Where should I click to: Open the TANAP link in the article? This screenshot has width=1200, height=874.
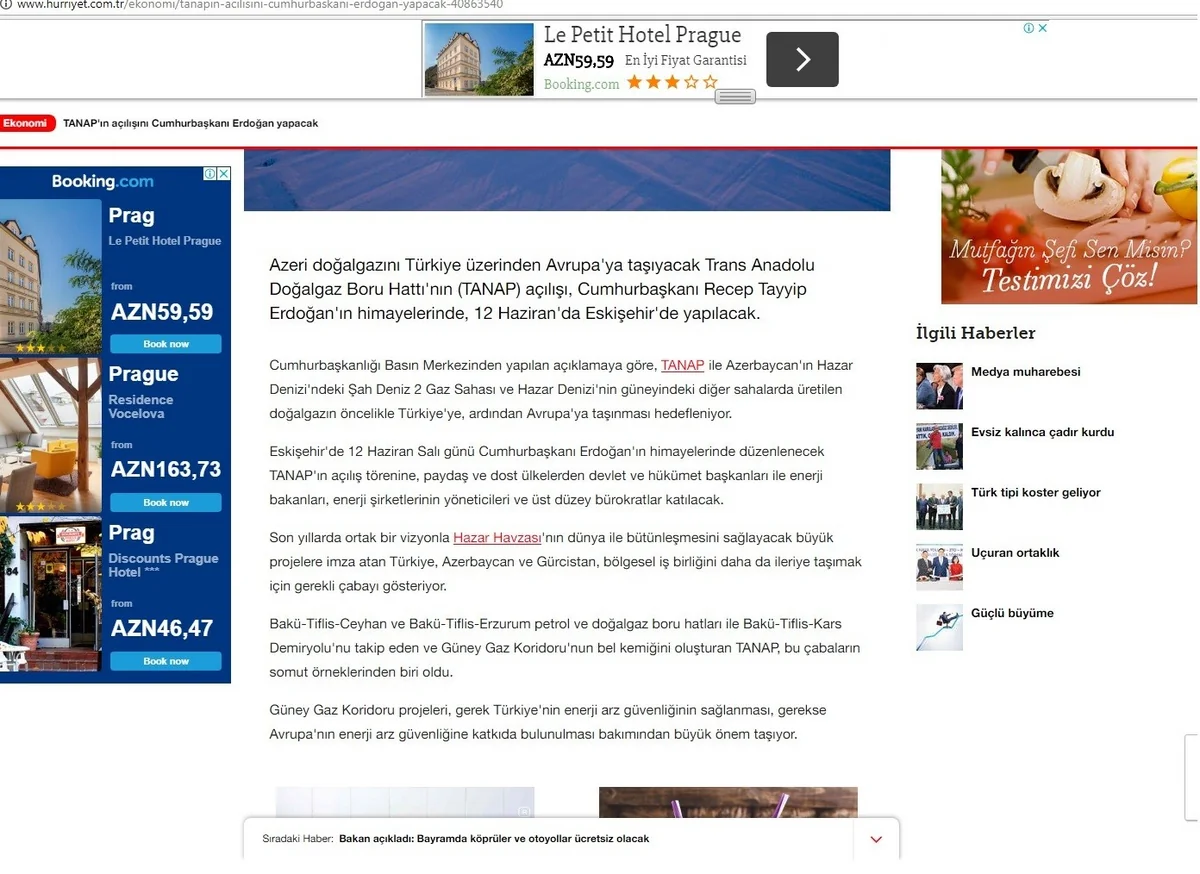point(682,366)
